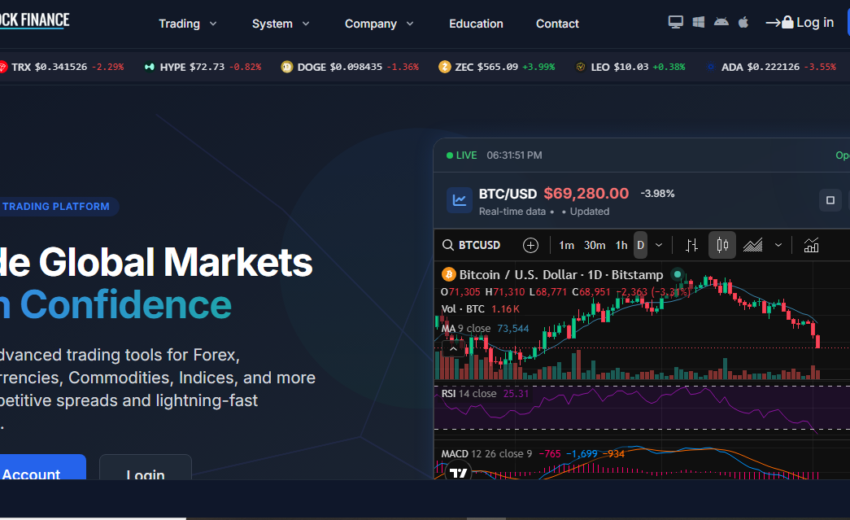Click the Android download icon
The height and width of the screenshot is (520, 850).
tap(721, 22)
